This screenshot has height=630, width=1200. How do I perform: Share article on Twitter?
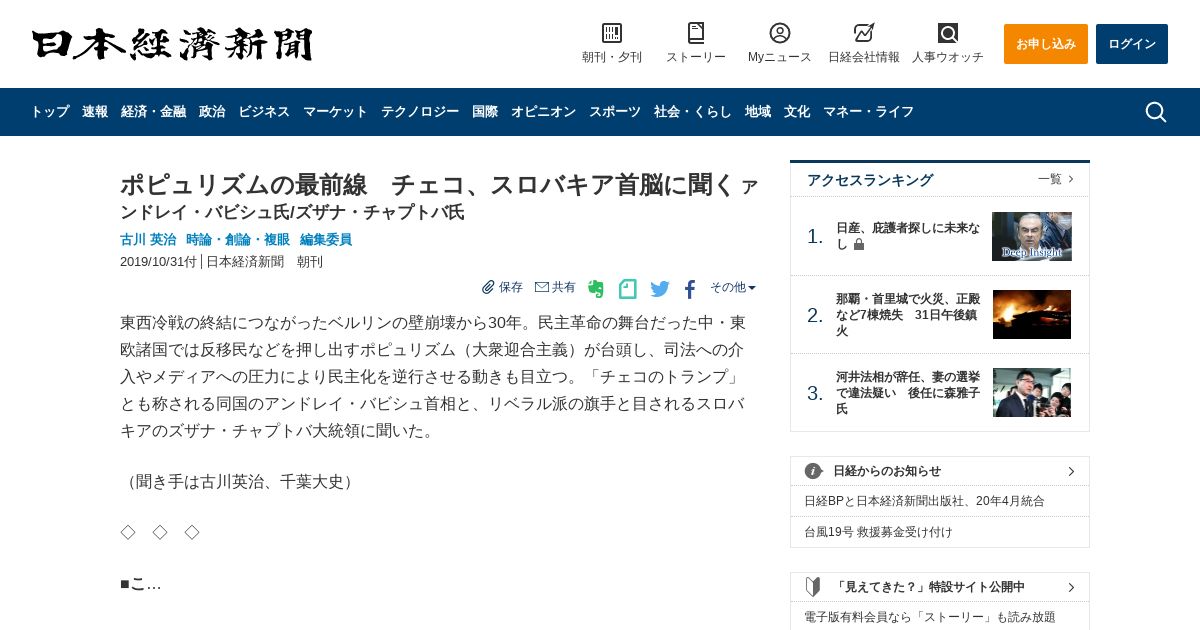pos(660,289)
